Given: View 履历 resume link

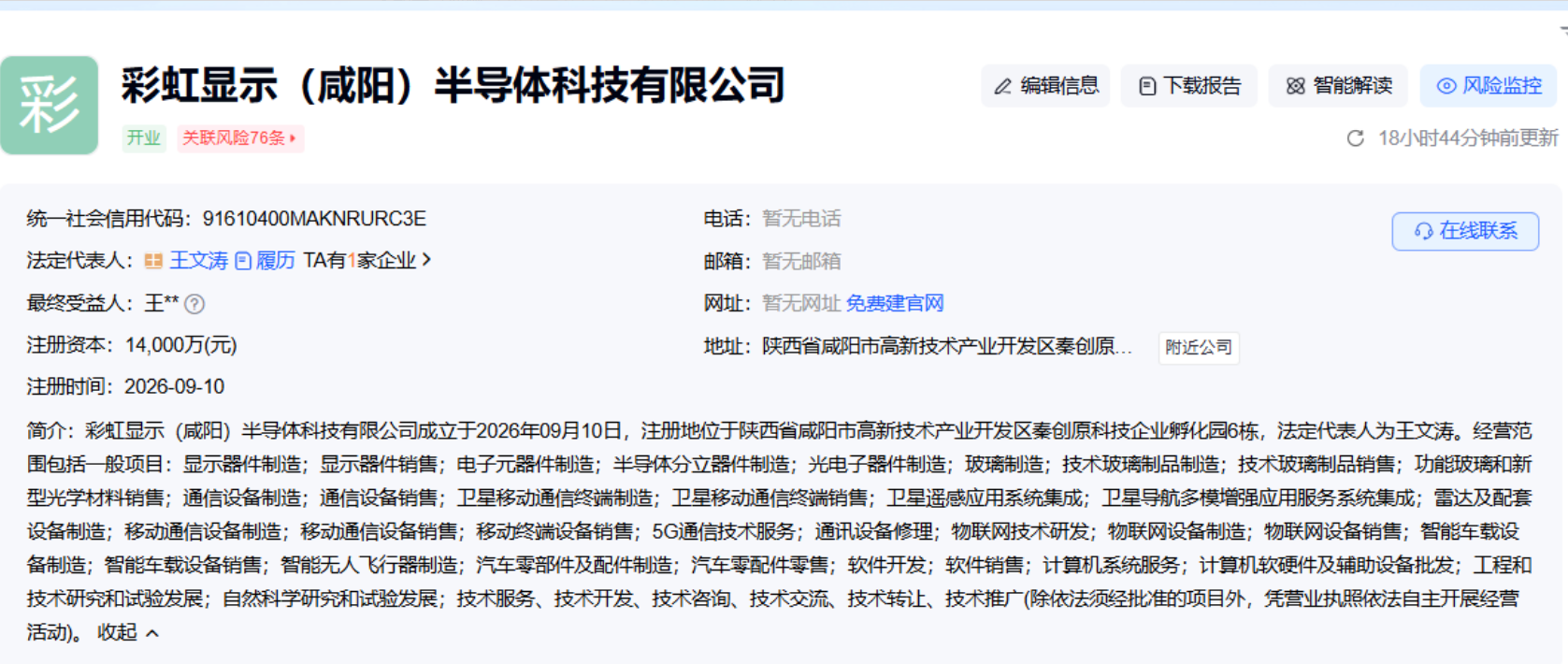Looking at the screenshot, I should [275, 260].
